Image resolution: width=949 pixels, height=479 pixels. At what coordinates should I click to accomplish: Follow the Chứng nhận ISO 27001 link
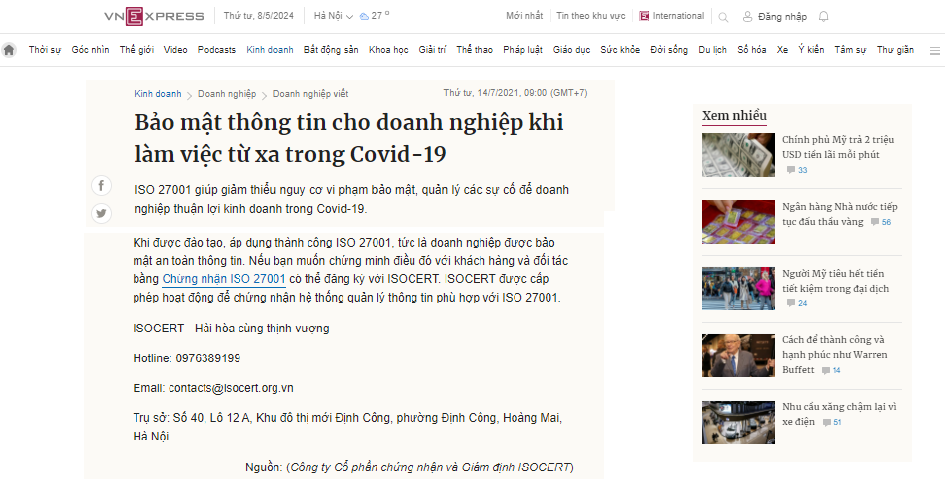coord(224,279)
